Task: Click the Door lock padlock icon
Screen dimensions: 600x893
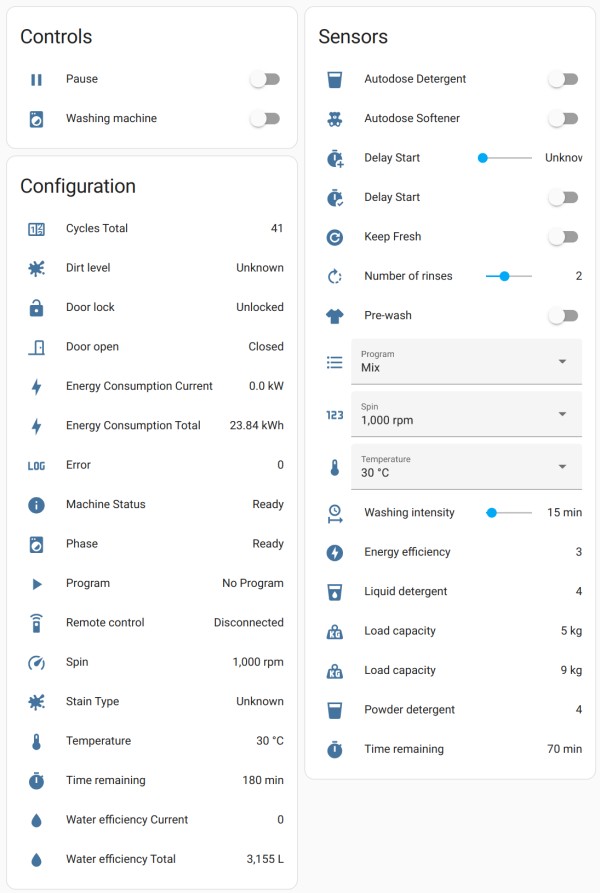Action: pyautogui.click(x=36, y=308)
